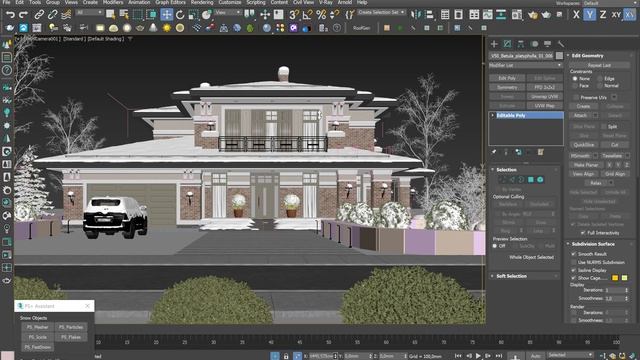This screenshot has width=640, height=360.
Task: Click the Symmetry modifier button
Action: tap(507, 87)
